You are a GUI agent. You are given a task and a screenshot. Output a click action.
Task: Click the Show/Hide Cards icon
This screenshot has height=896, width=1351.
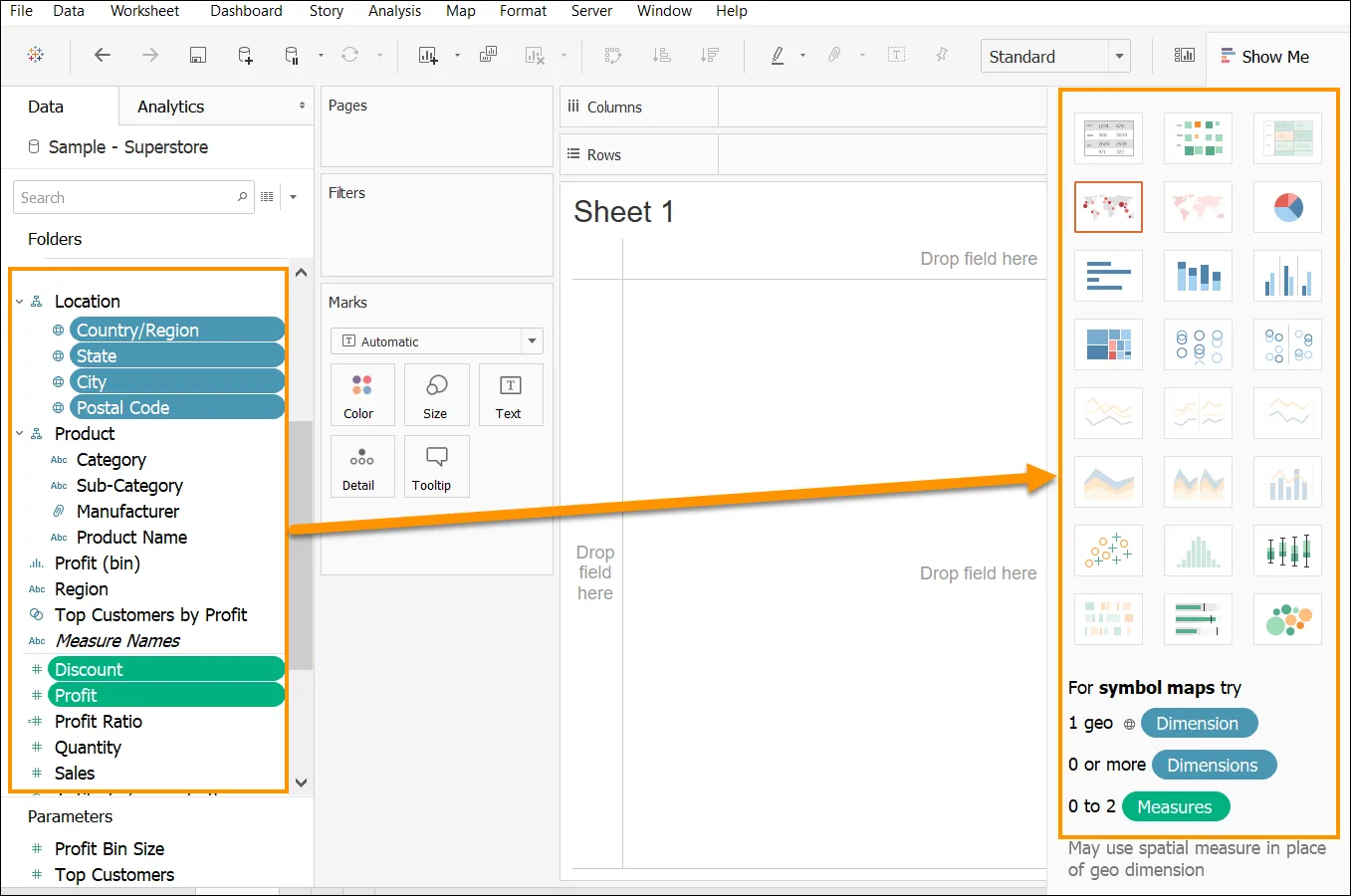[x=1185, y=55]
